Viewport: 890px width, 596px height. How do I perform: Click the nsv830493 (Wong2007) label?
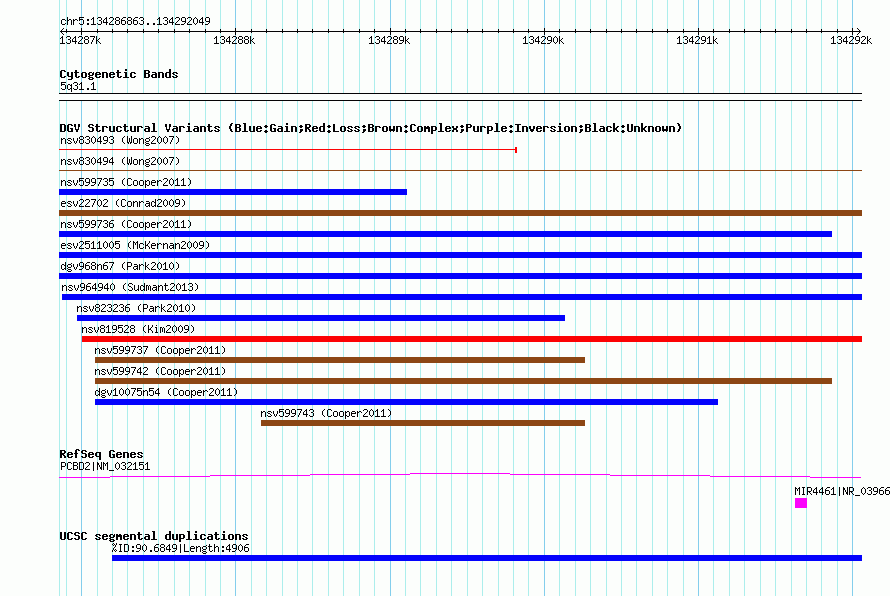click(x=120, y=140)
